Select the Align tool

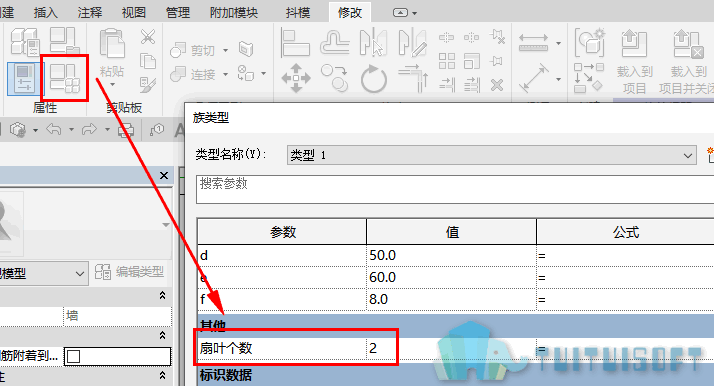[295, 42]
